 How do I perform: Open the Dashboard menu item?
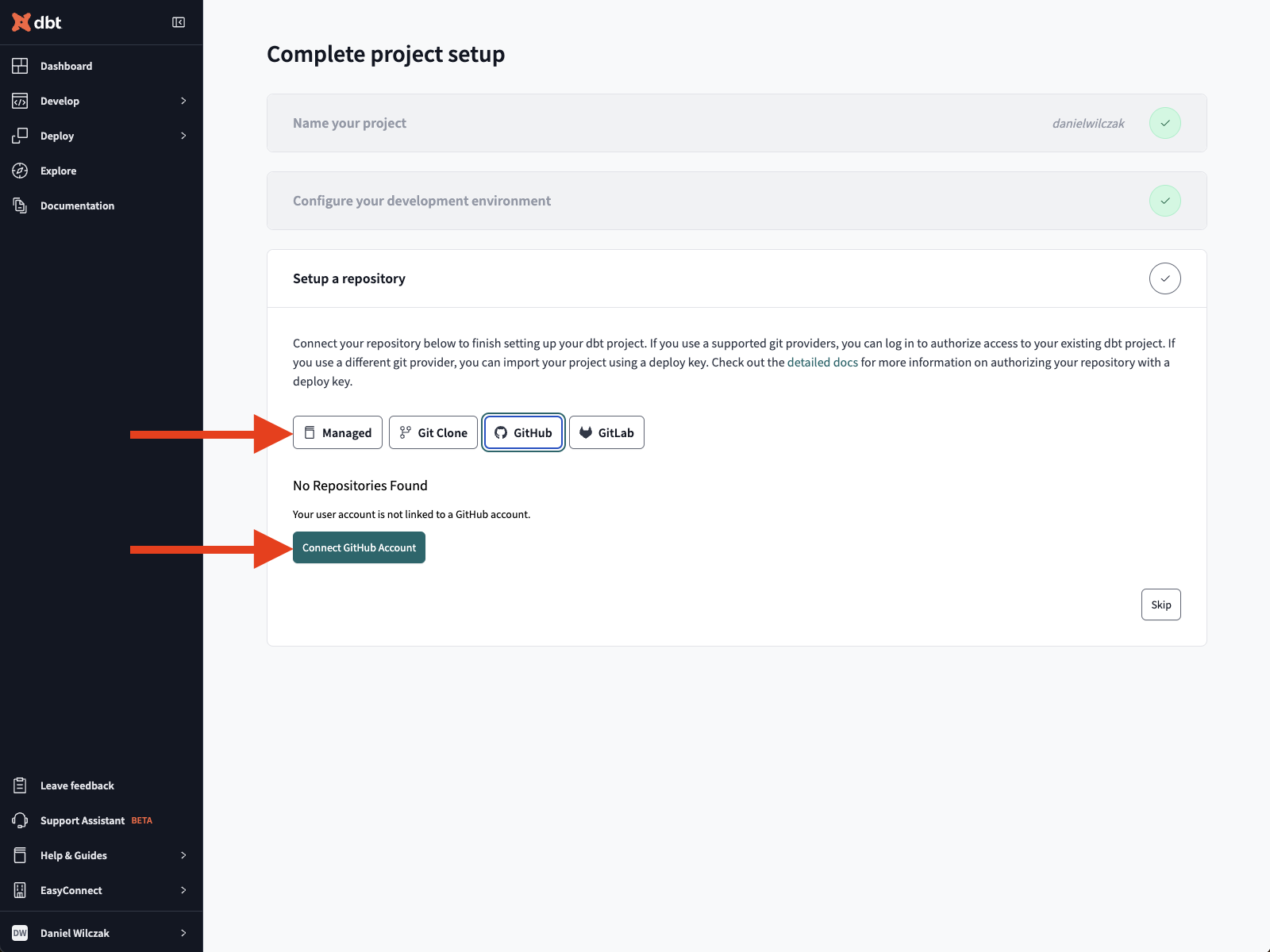[102, 66]
